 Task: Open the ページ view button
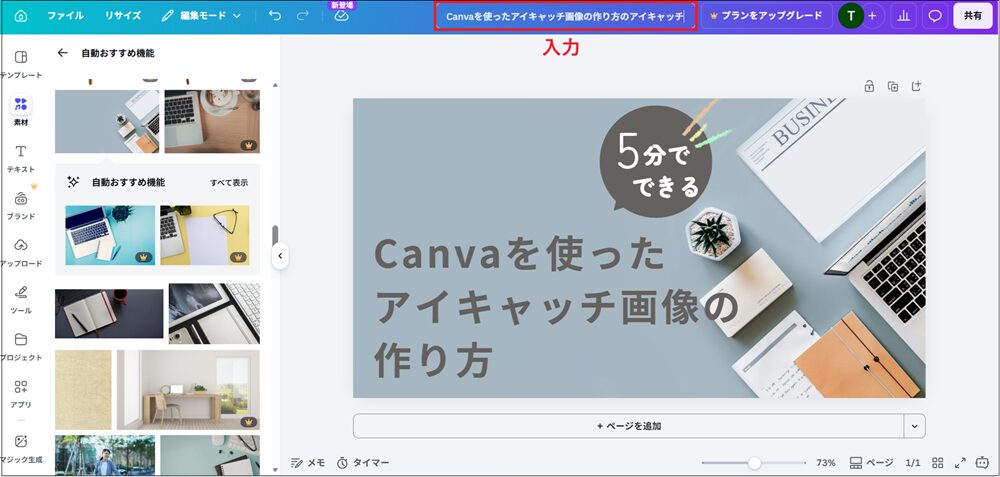click(x=871, y=463)
